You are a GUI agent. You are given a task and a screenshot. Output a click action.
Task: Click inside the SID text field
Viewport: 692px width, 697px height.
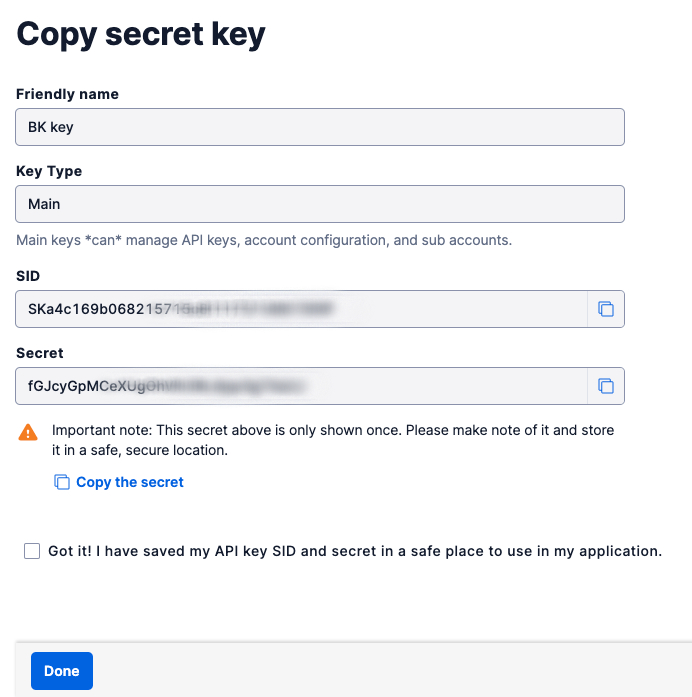coord(300,309)
